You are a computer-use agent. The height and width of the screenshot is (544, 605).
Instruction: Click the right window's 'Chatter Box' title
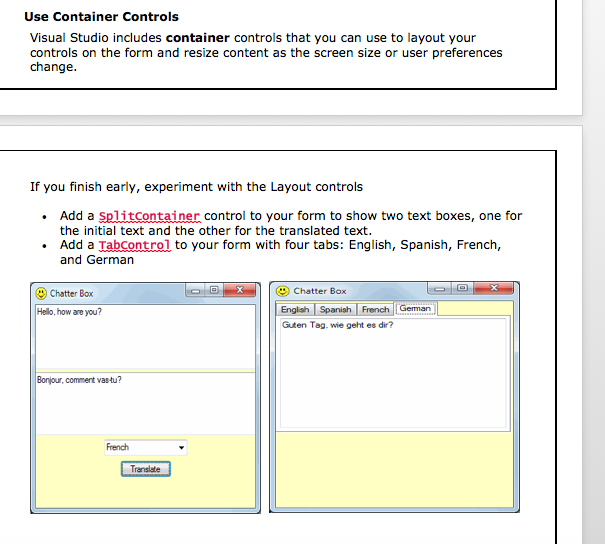(x=320, y=291)
